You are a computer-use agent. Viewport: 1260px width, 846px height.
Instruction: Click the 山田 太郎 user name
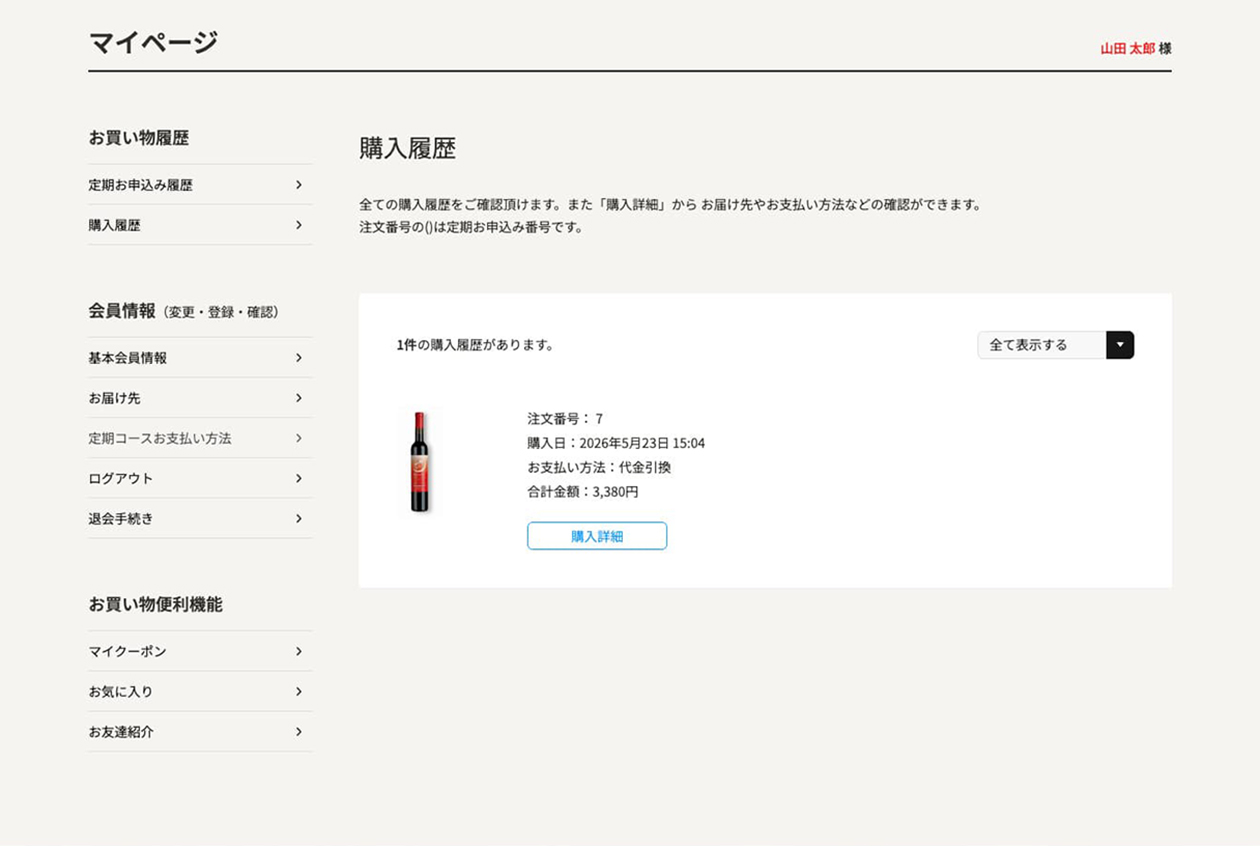[x=1127, y=48]
